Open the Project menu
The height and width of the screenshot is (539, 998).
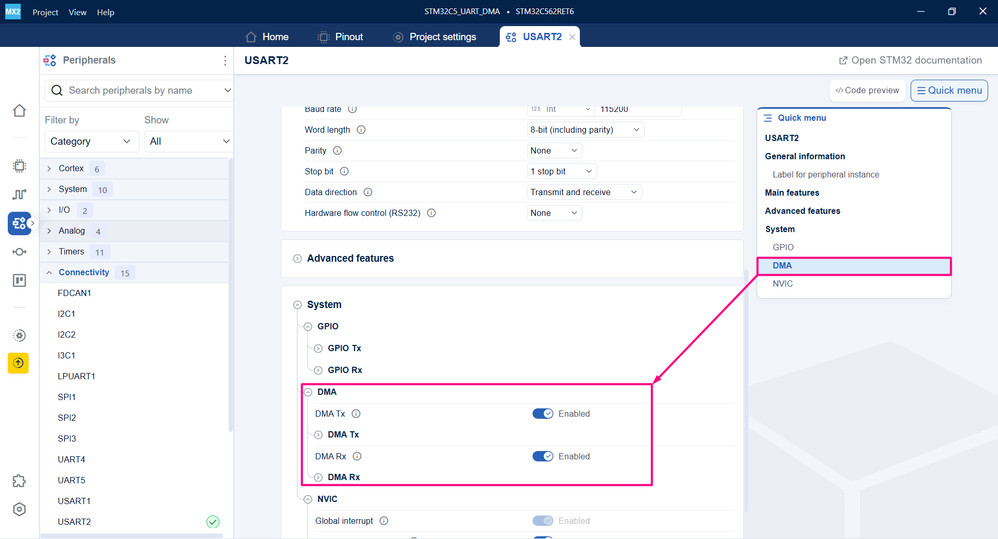(45, 12)
